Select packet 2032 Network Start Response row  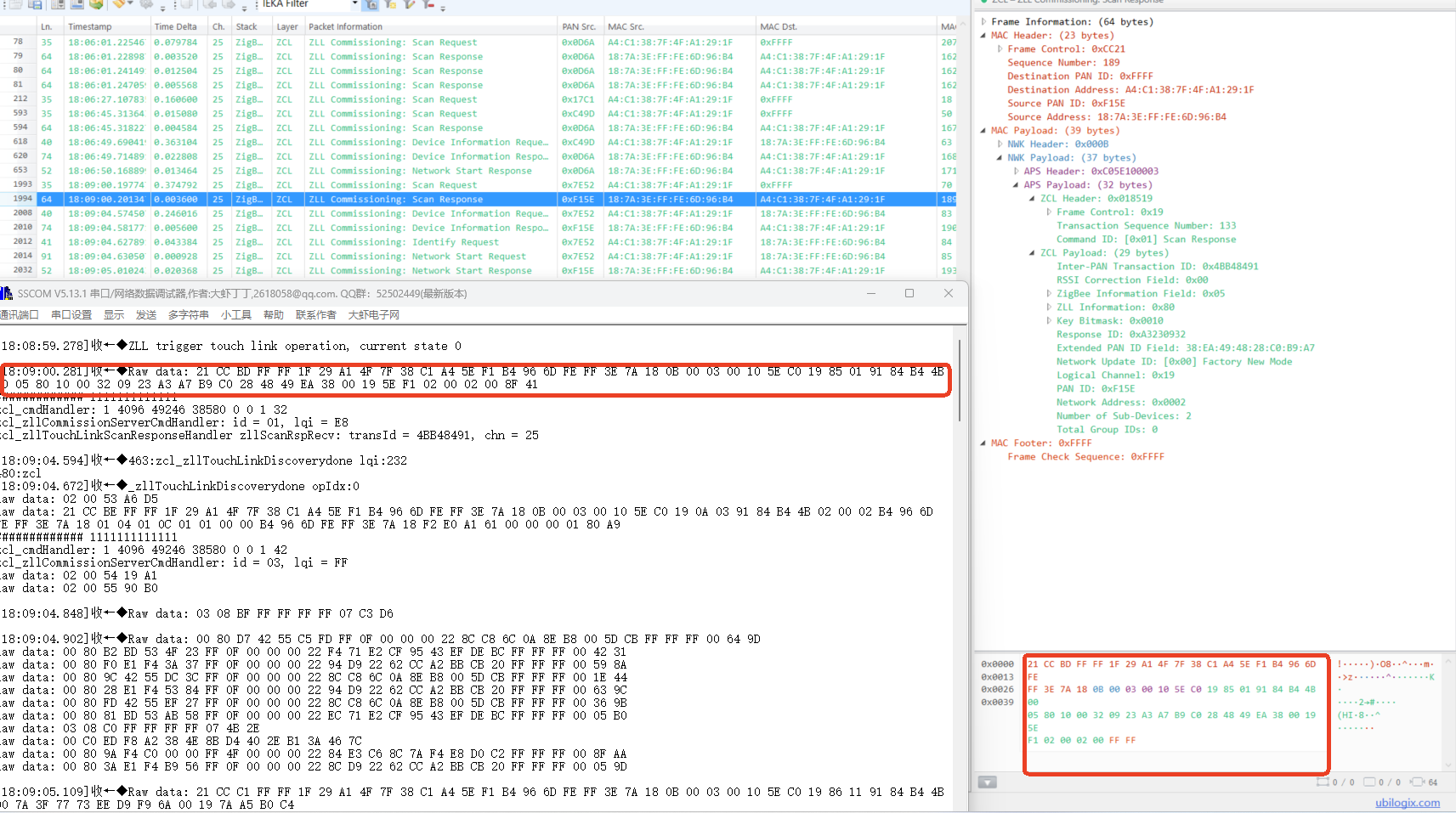[x=478, y=271]
